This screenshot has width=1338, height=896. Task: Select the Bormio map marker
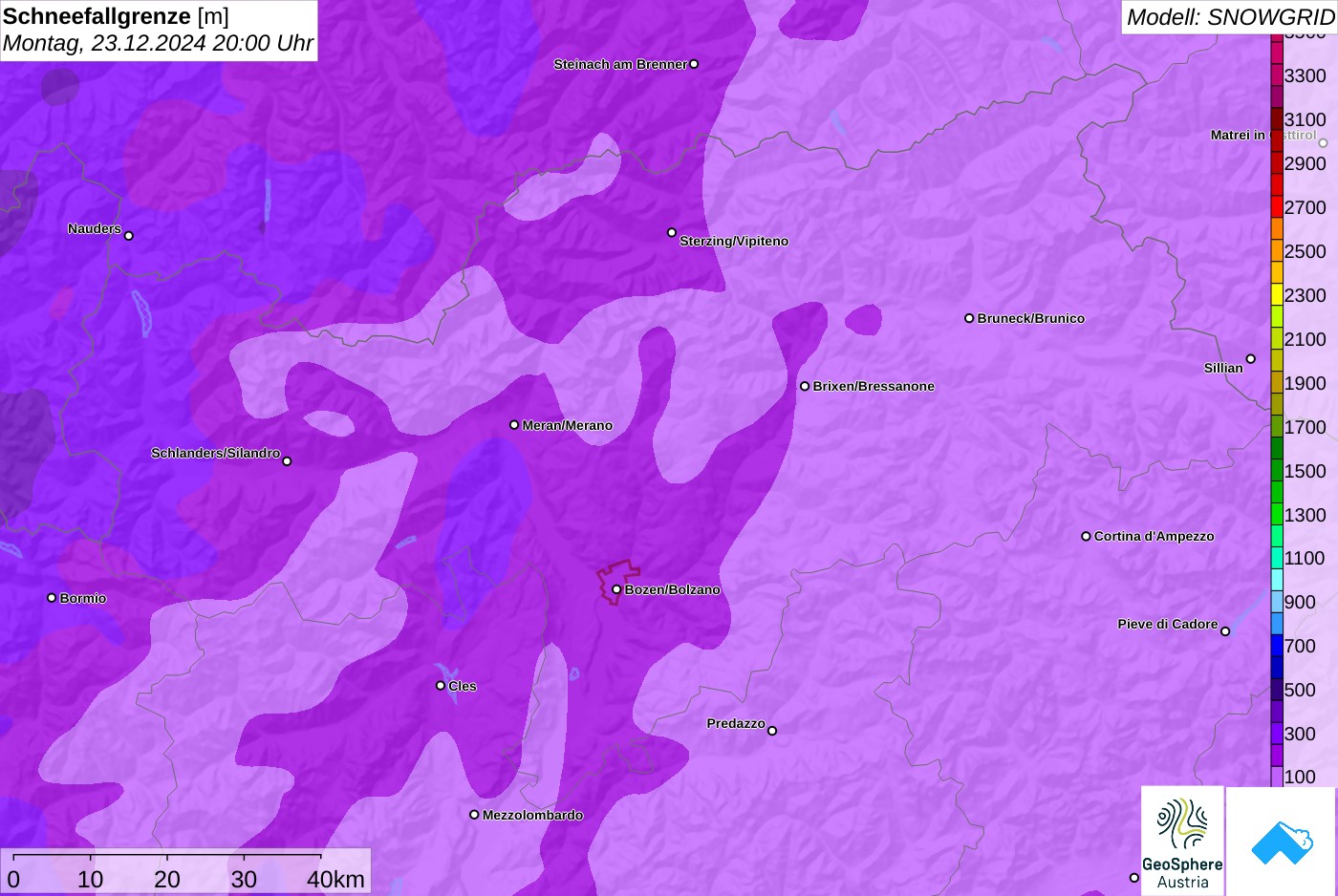coord(52,598)
